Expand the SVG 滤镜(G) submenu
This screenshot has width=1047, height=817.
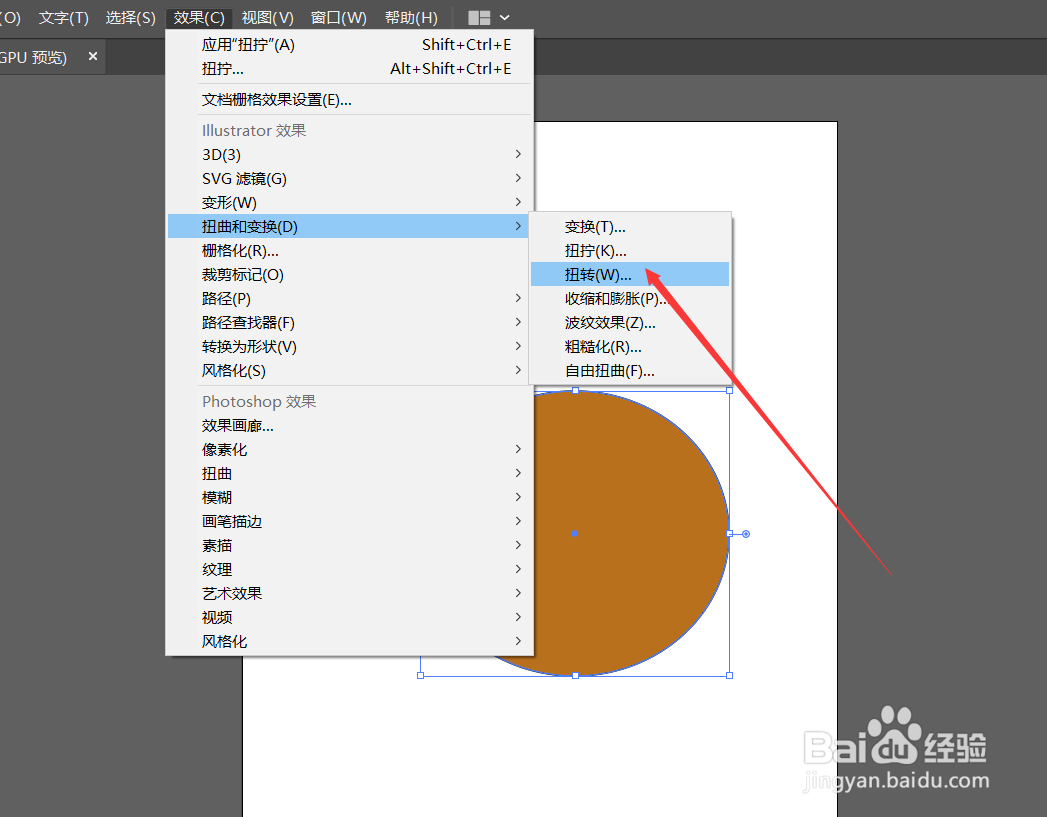tap(349, 178)
